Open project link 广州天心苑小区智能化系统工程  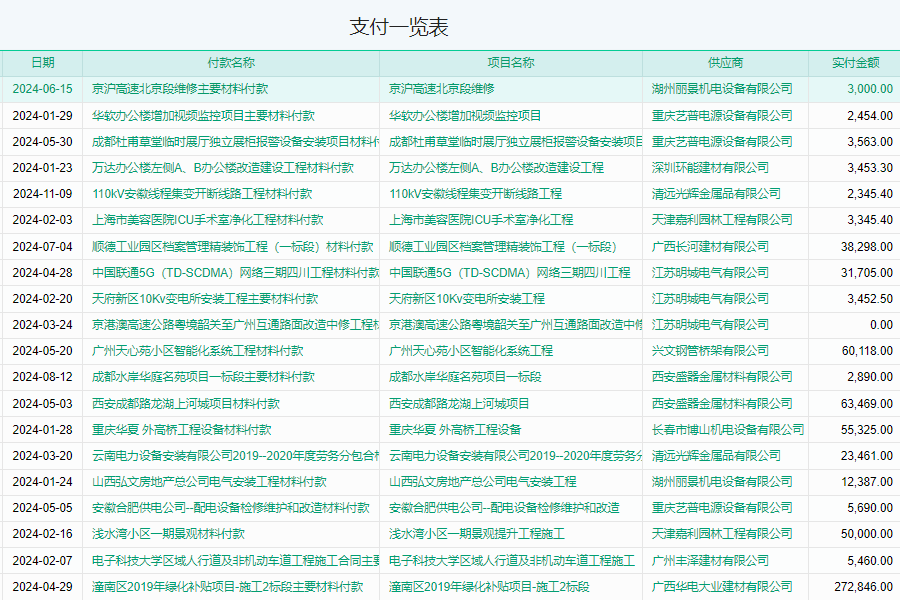471,350
